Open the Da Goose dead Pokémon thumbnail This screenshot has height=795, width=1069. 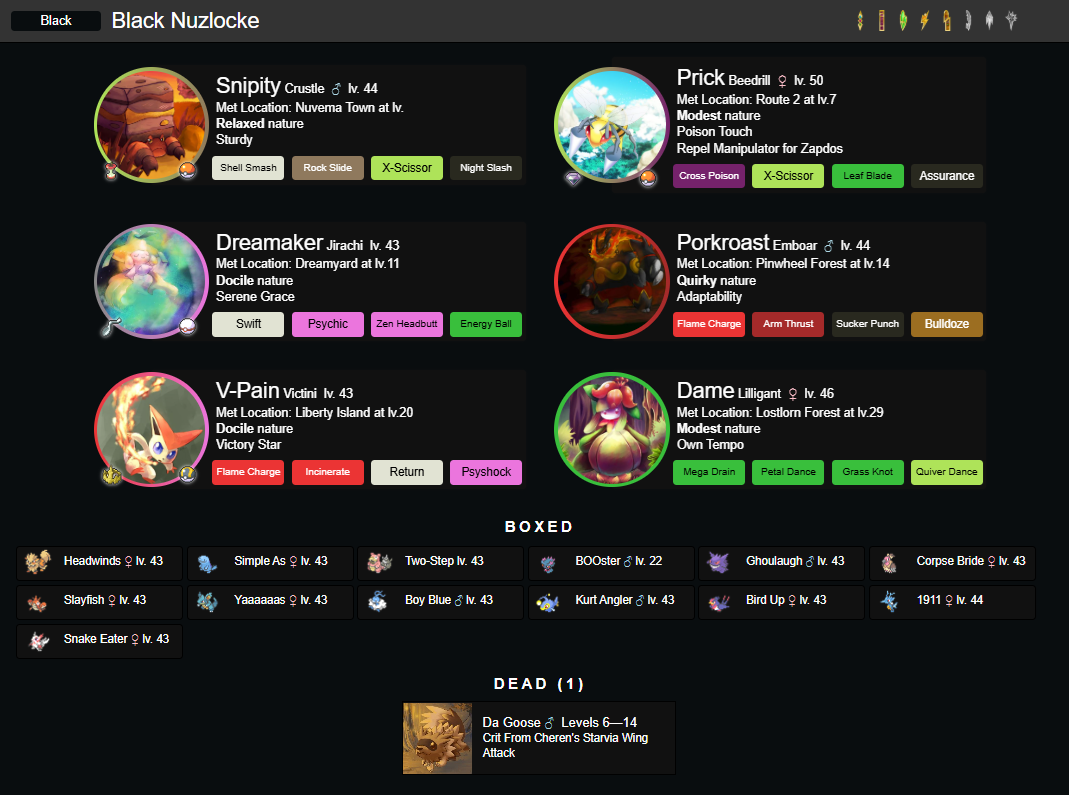[438, 738]
